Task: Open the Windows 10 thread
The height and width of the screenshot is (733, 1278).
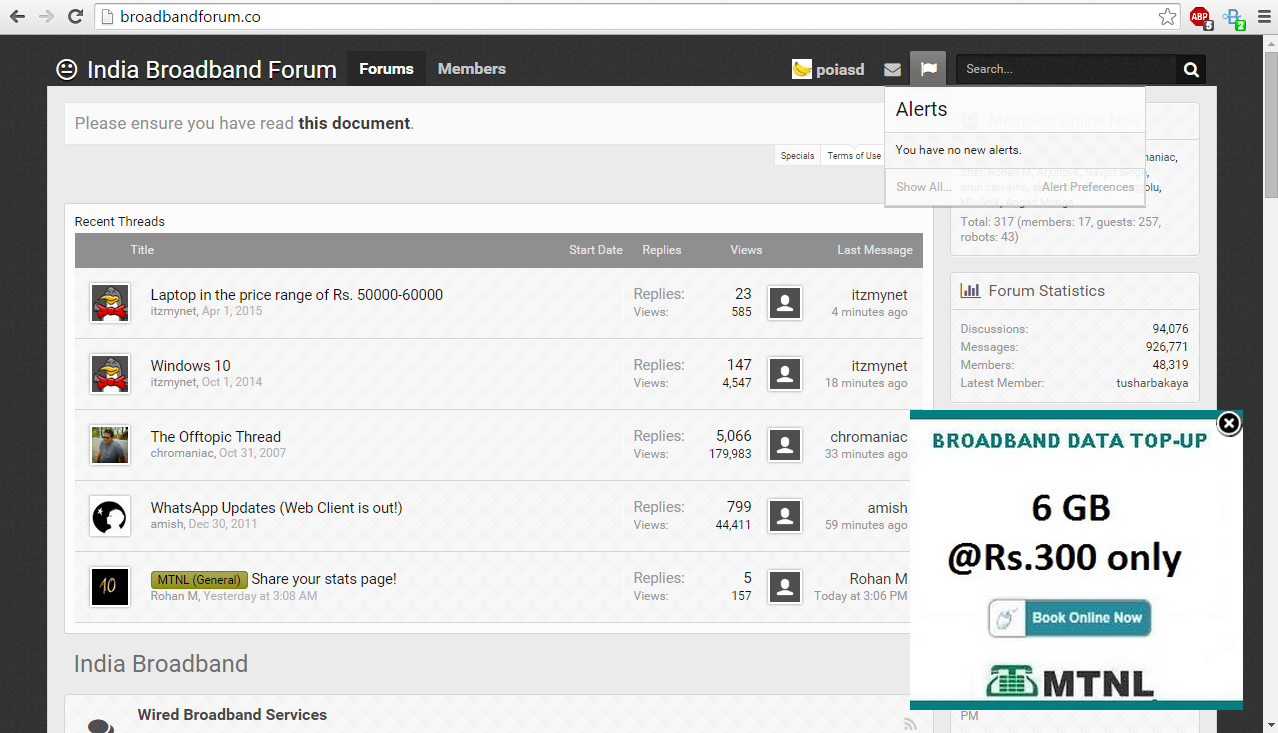Action: click(x=190, y=365)
